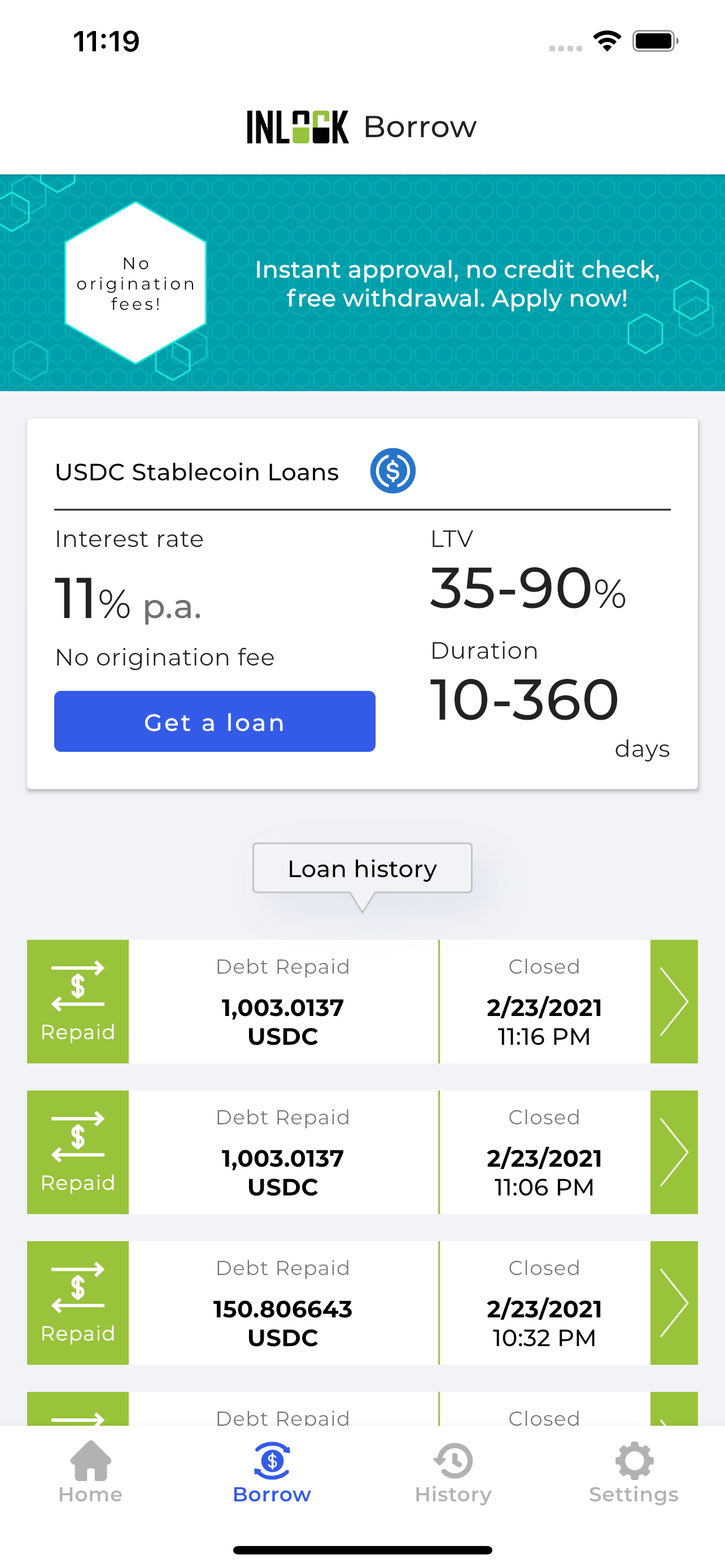Tap Repaid icon of 11:06 PM loan
This screenshot has width=725, height=1568.
coord(78,1152)
